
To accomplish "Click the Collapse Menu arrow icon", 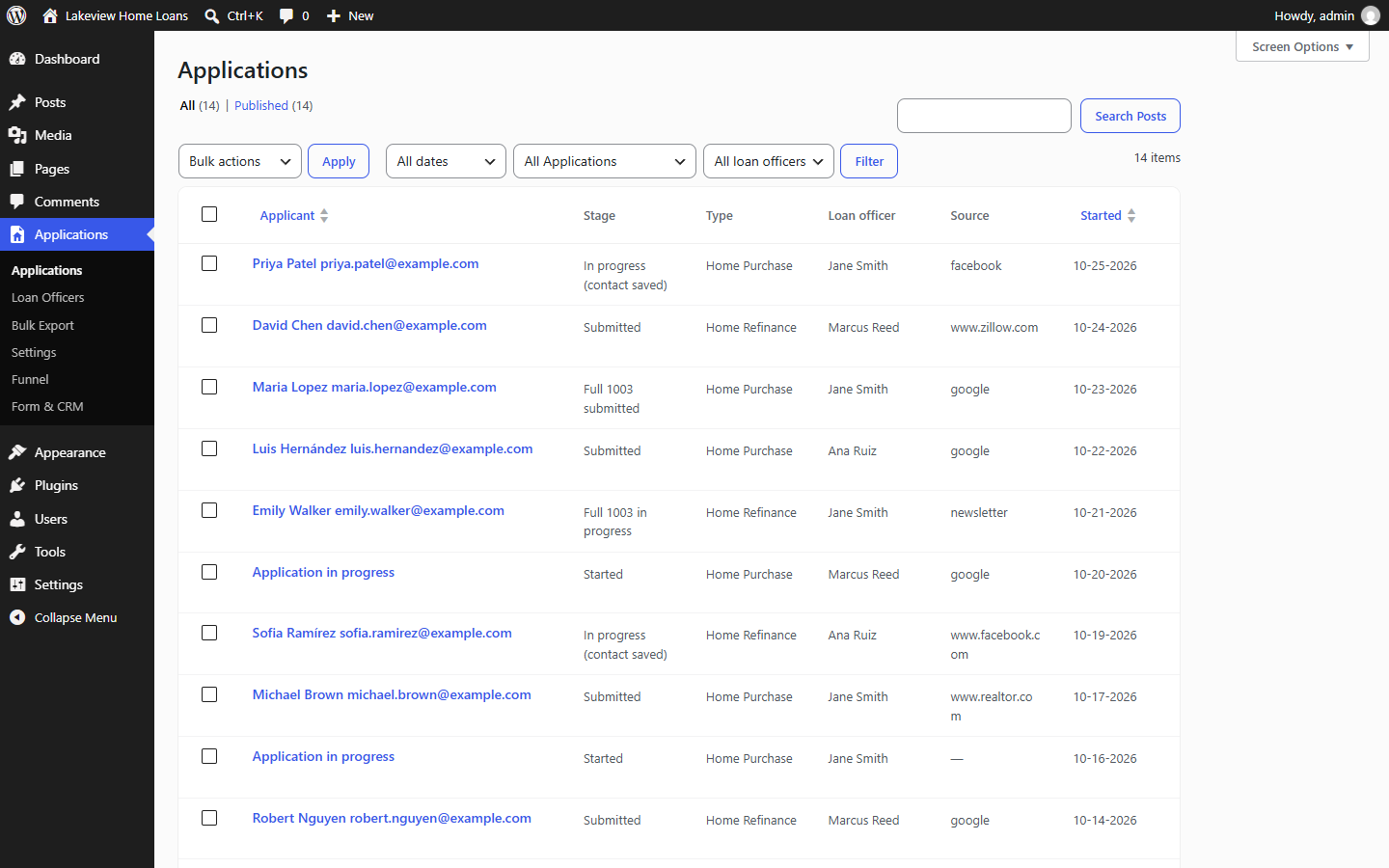I will (x=17, y=617).
